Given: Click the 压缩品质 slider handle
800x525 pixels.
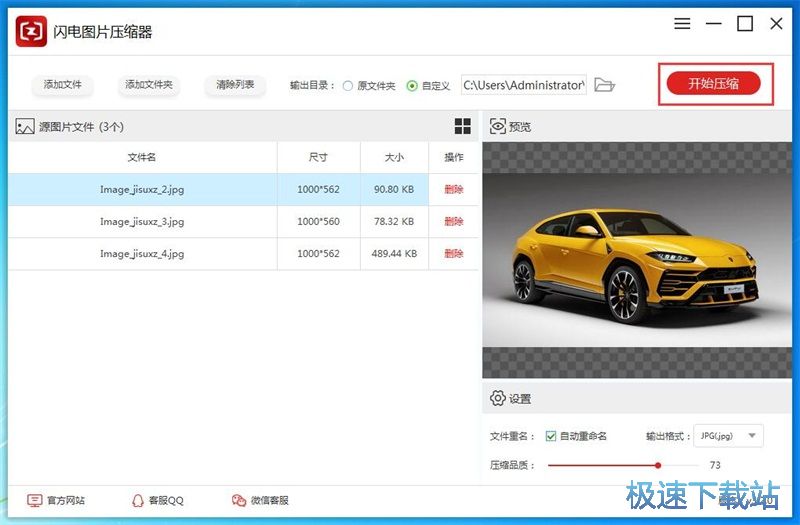Looking at the screenshot, I should (658, 465).
